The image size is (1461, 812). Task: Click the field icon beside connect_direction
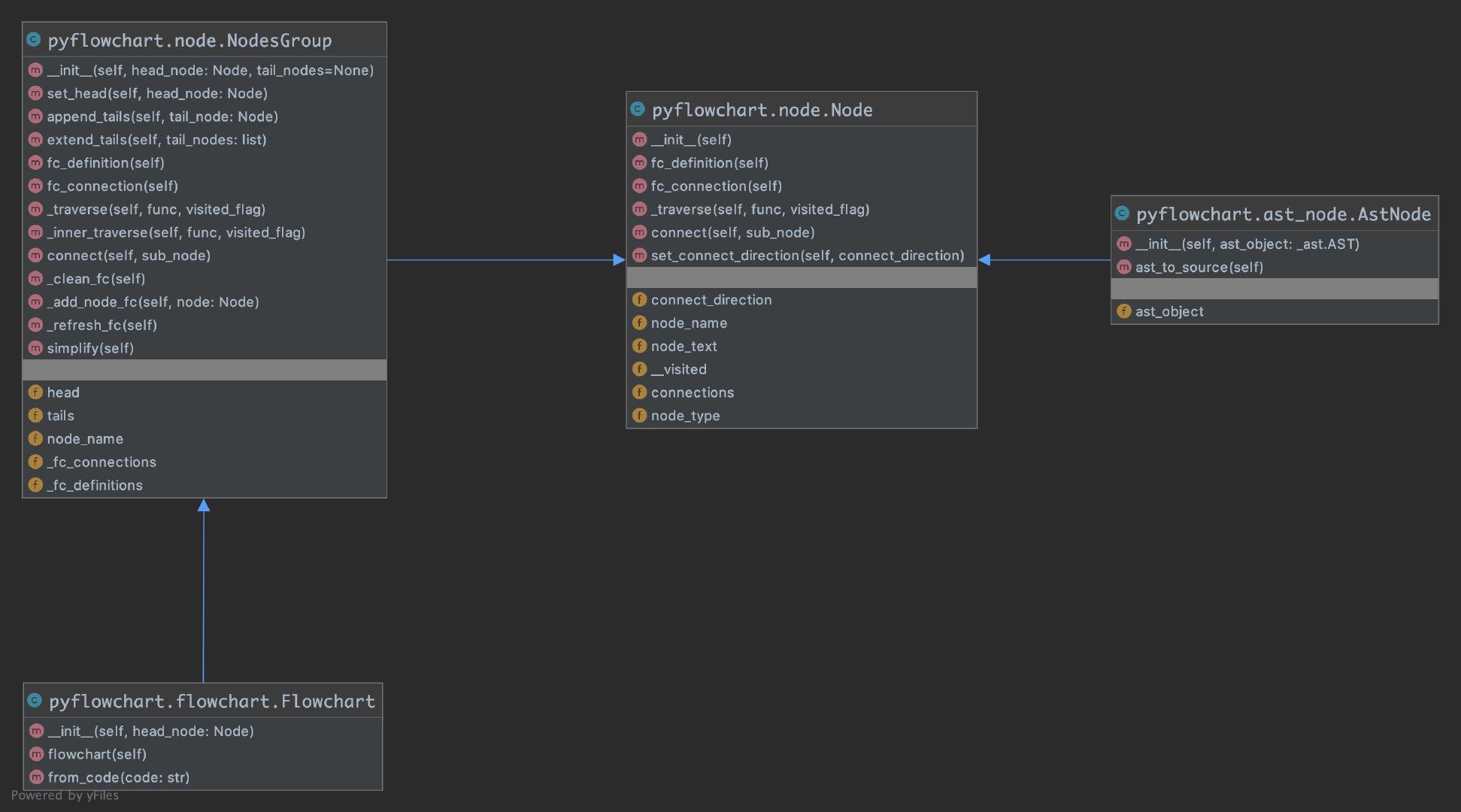click(639, 300)
